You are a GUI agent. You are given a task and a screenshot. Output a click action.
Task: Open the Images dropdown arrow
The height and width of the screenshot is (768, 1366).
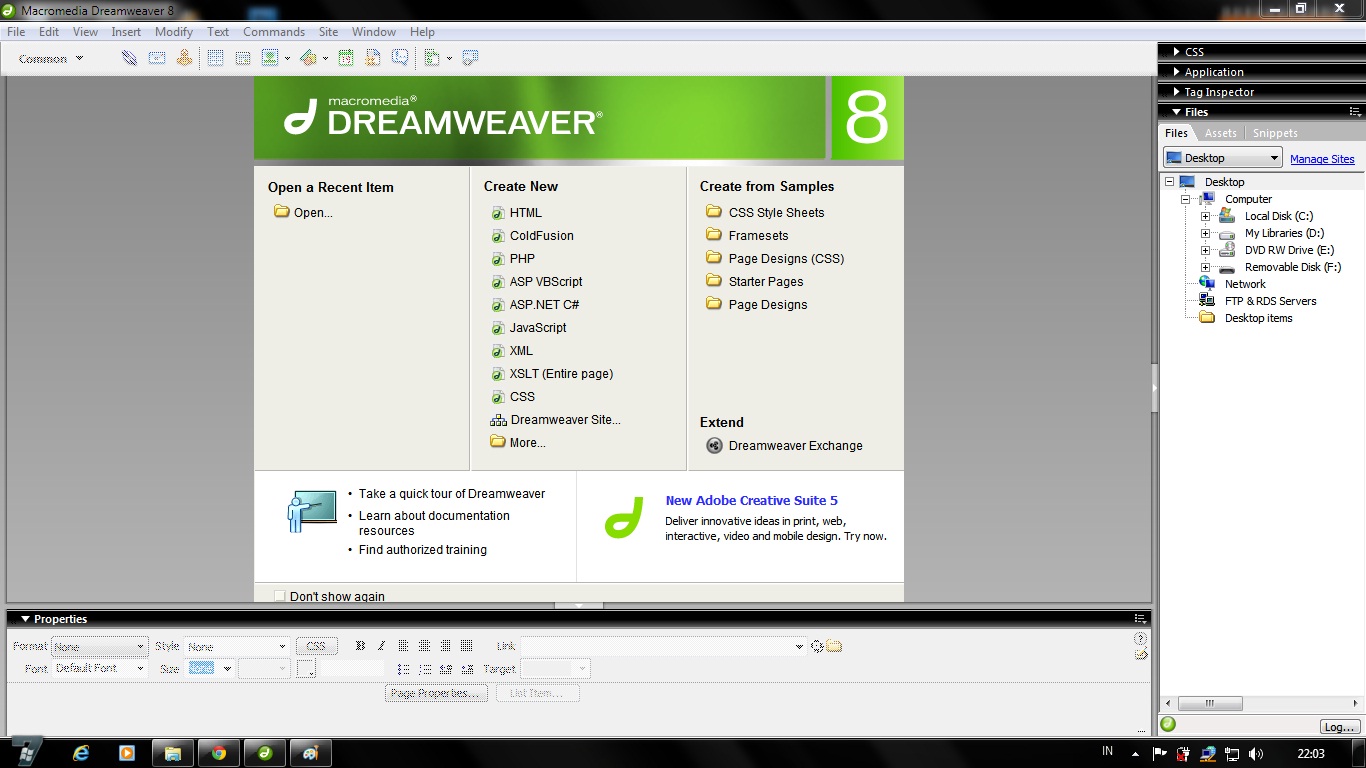[x=287, y=58]
